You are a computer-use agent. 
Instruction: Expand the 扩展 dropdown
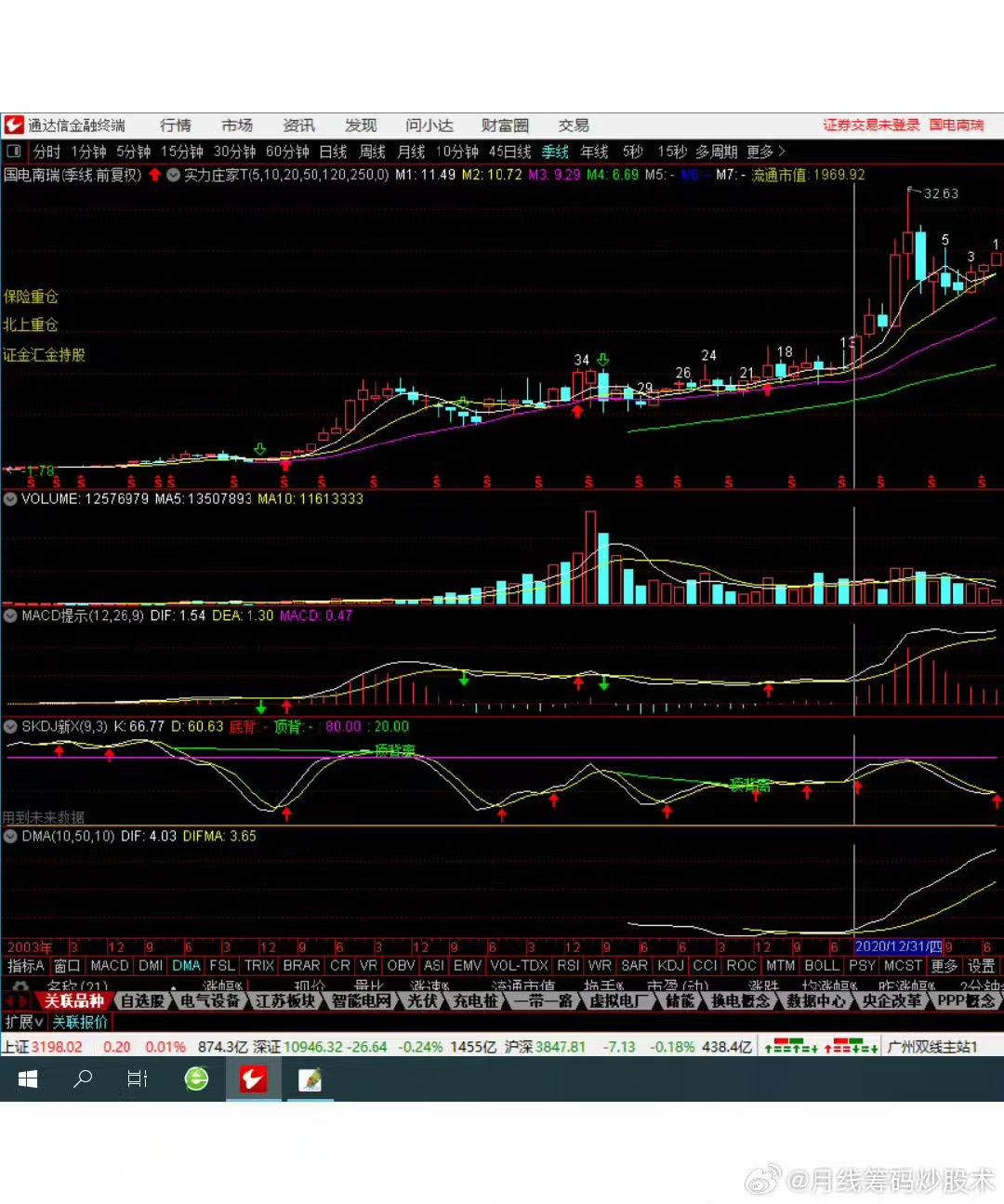pos(24,1022)
